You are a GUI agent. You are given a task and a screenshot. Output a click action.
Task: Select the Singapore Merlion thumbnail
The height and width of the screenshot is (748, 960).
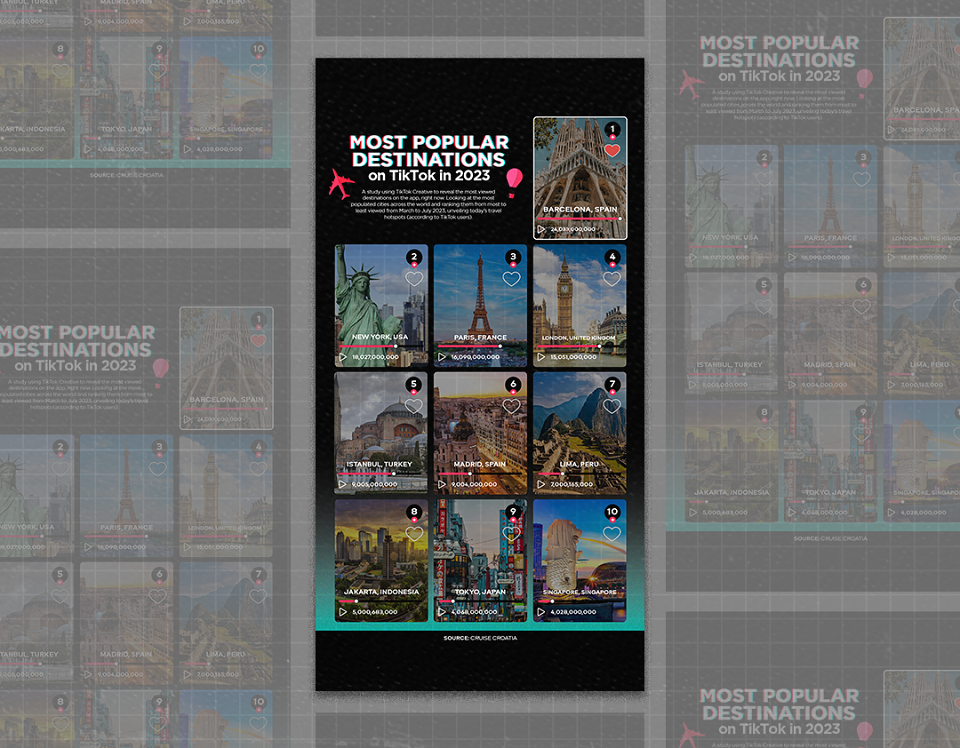[x=580, y=560]
